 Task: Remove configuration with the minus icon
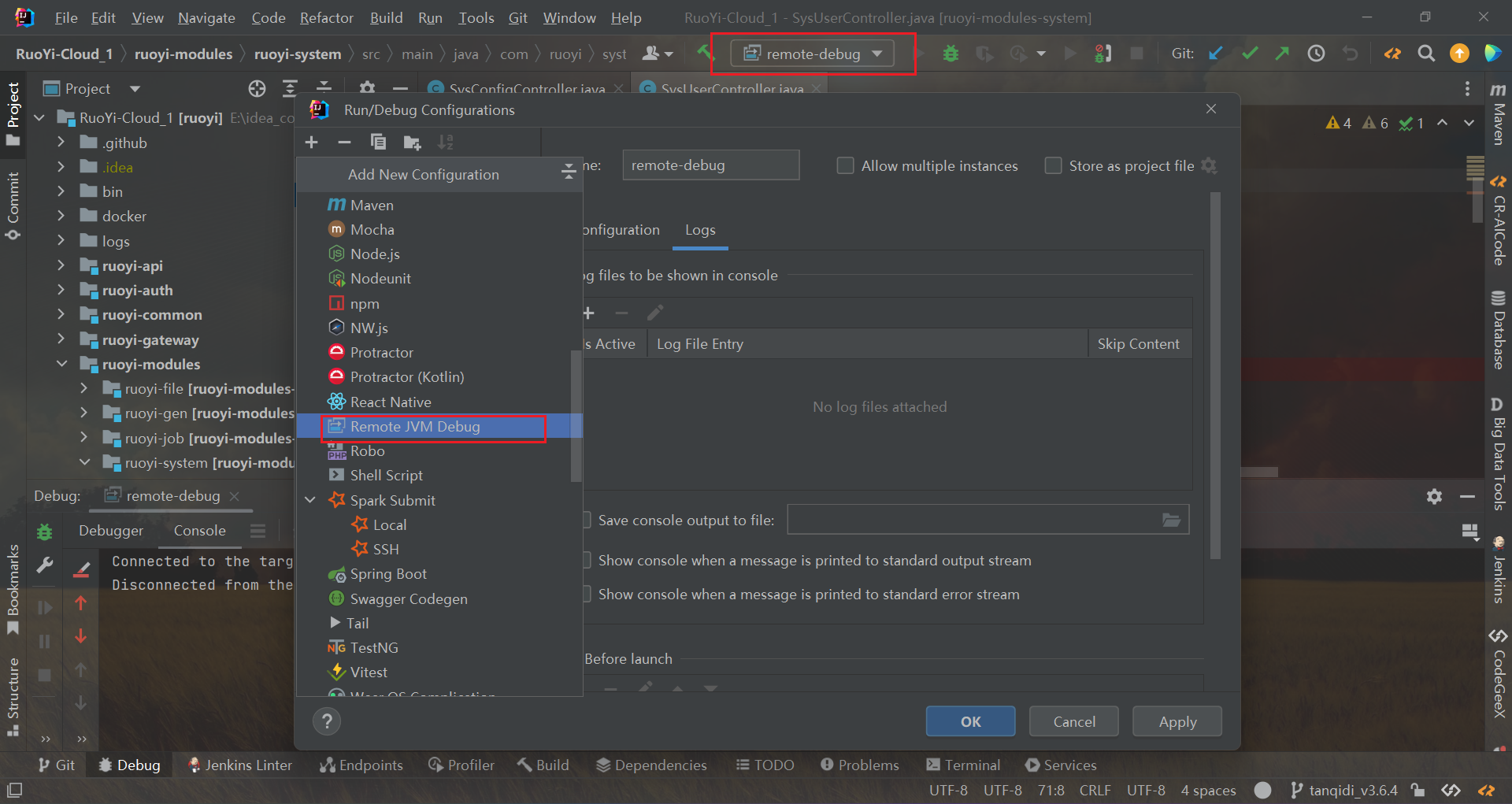pyautogui.click(x=344, y=143)
